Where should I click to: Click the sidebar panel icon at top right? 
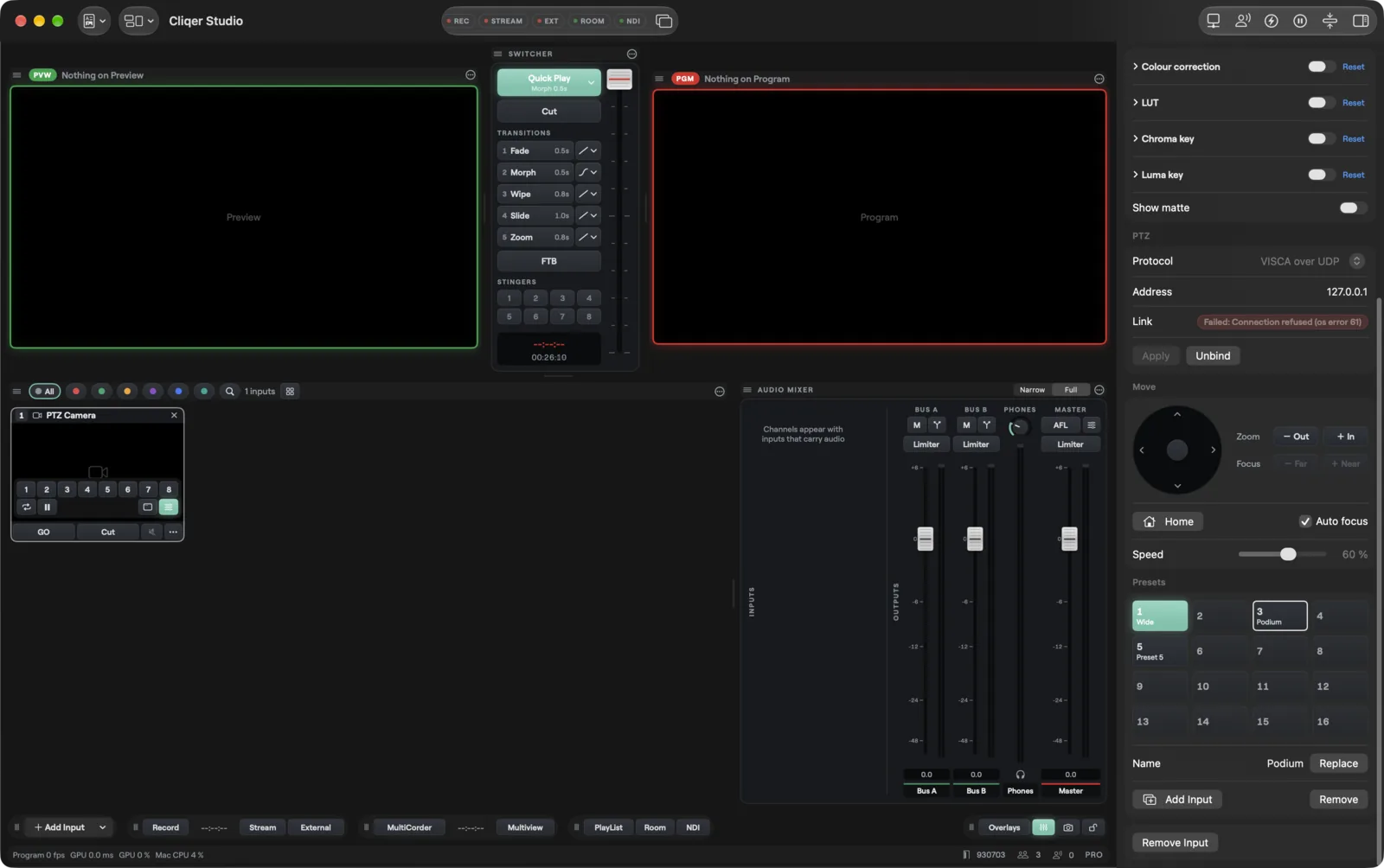1360,21
